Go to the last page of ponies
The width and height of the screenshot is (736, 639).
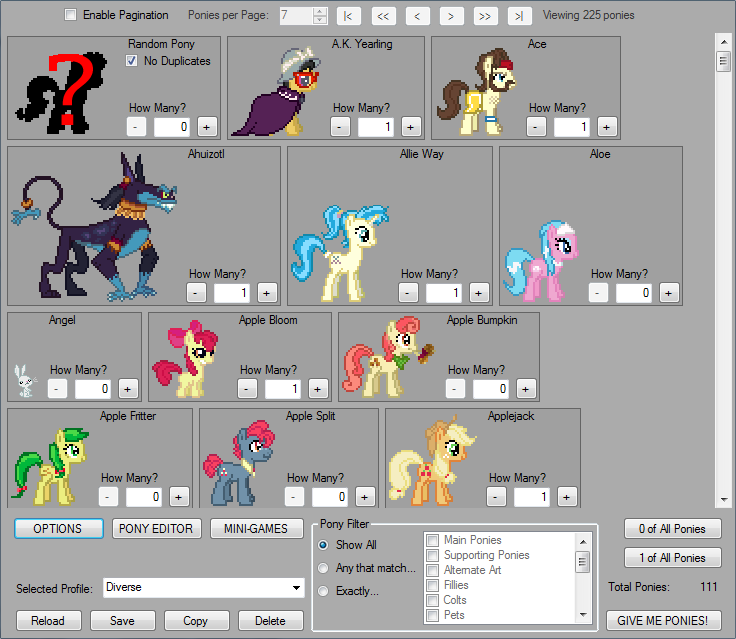click(x=520, y=16)
